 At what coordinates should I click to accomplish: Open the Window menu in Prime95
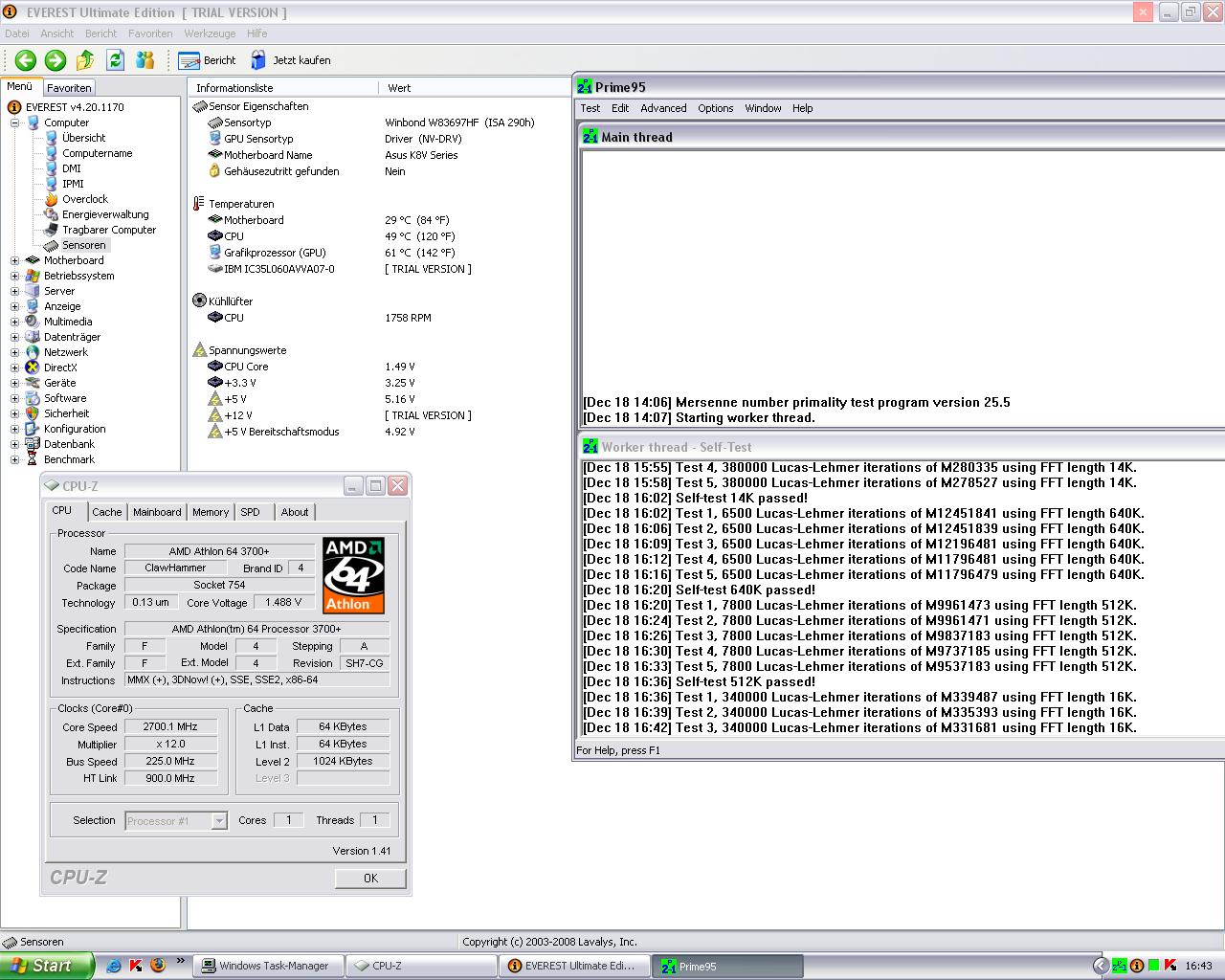point(763,108)
